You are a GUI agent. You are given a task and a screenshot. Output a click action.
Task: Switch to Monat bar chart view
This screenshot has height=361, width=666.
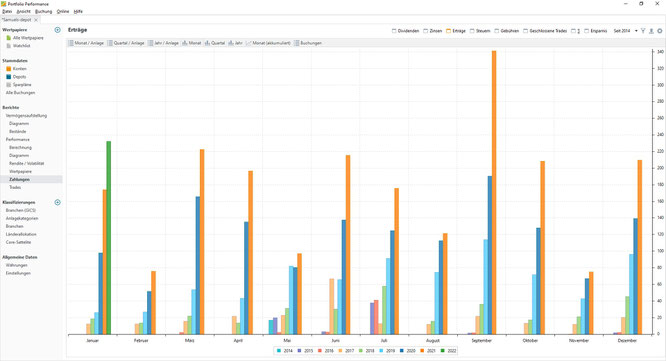pos(192,43)
